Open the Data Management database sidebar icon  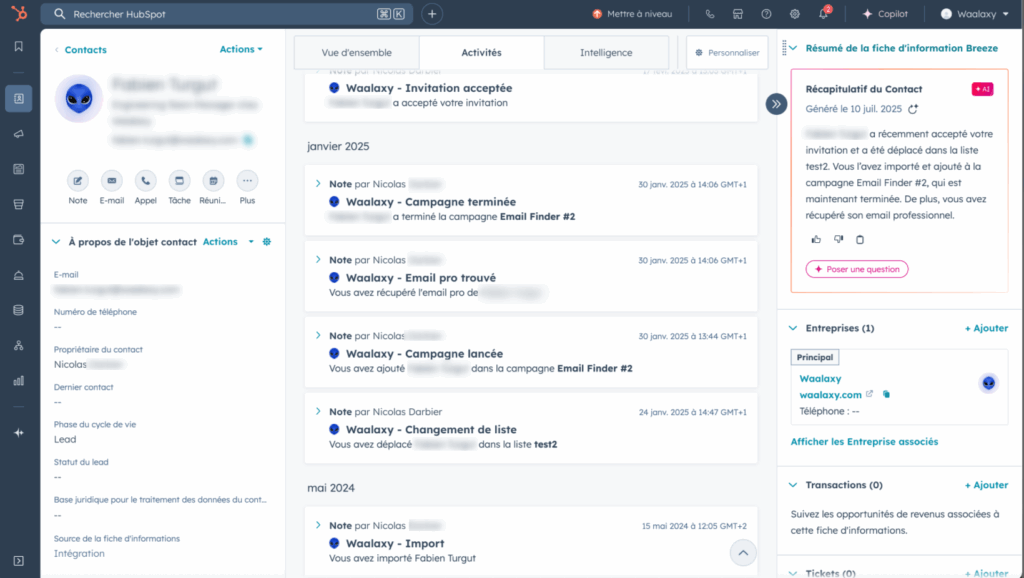click(x=19, y=310)
